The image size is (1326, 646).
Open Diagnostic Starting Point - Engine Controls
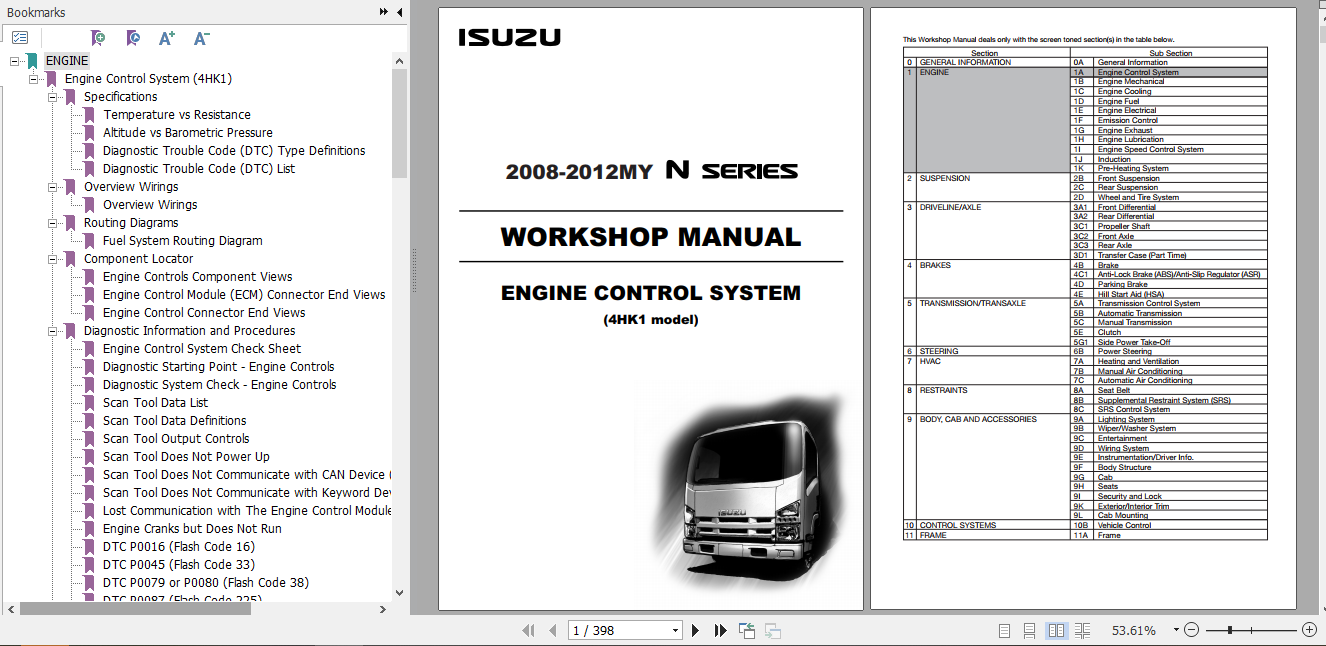click(219, 367)
